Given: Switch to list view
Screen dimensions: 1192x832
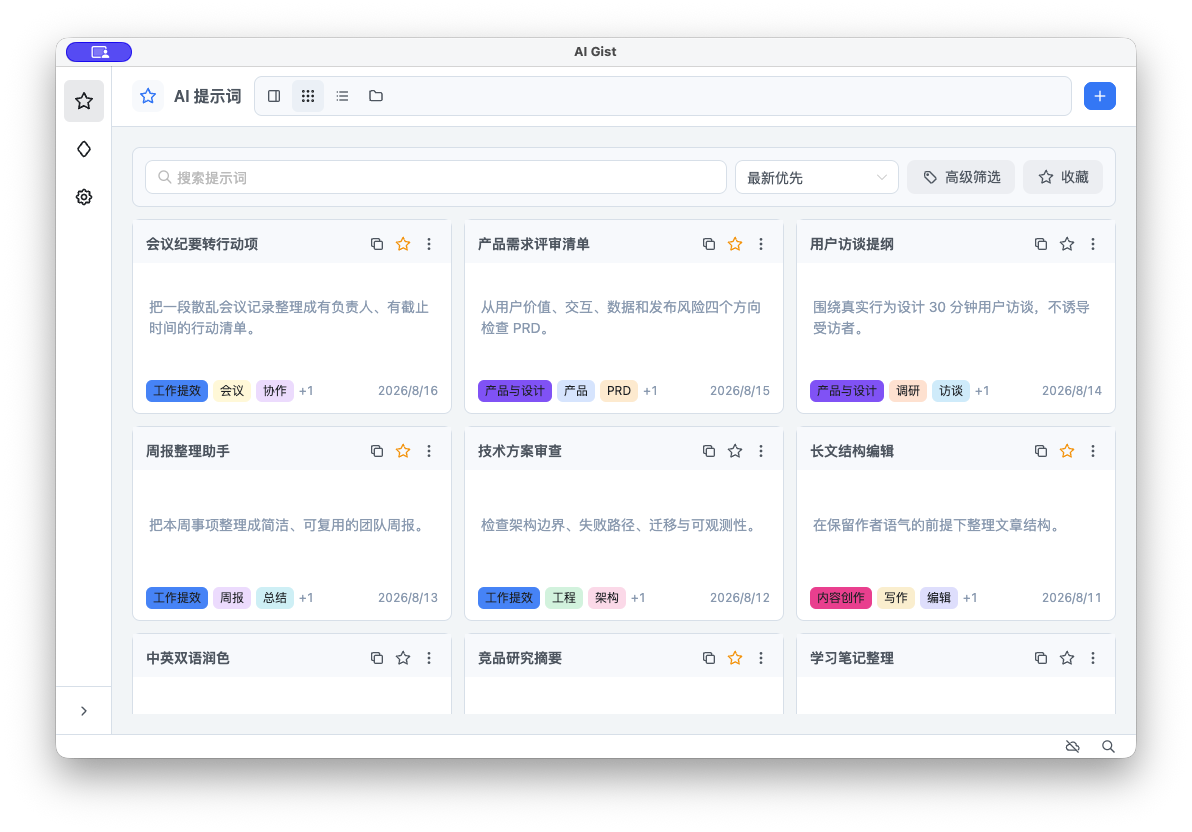Looking at the screenshot, I should tap(342, 96).
